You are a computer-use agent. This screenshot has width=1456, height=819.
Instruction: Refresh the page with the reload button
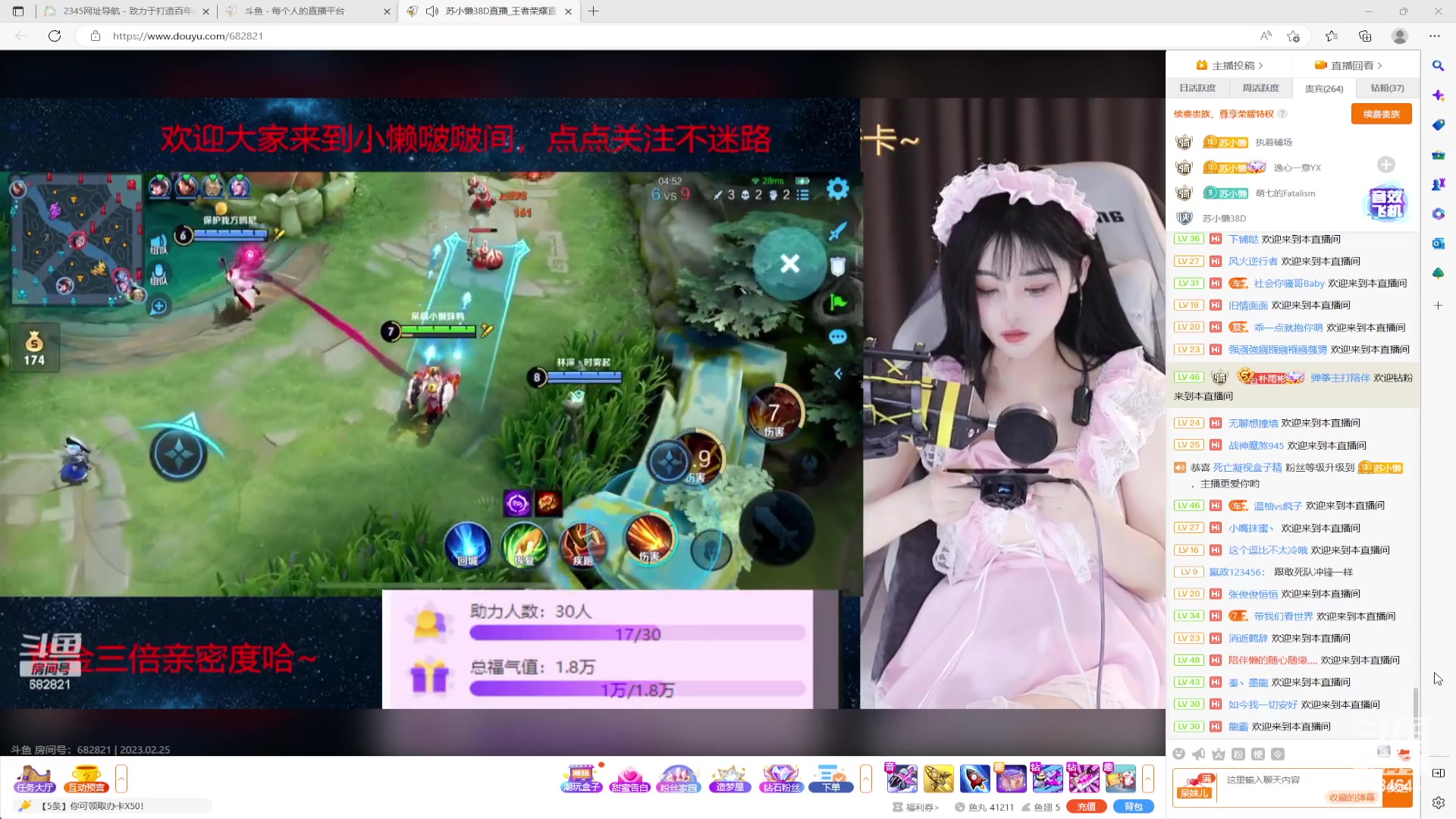pos(55,36)
